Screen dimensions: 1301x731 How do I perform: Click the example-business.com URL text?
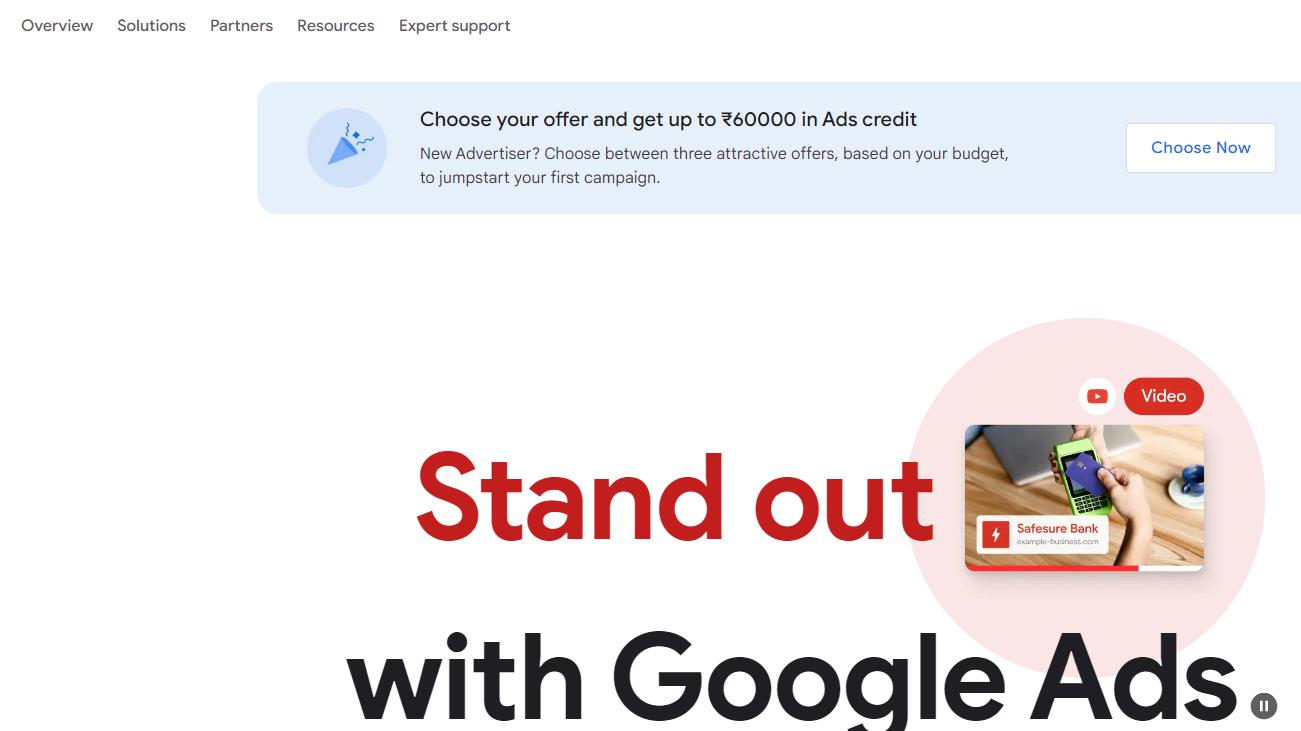(1057, 542)
